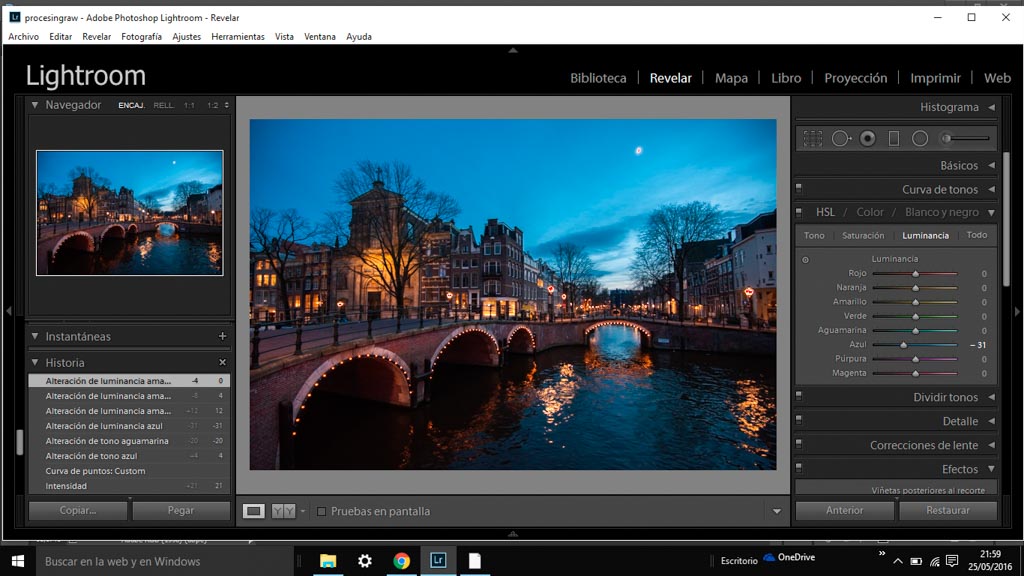1024x576 pixels.
Task: Select the Crop Overlay tool
Action: pos(812,139)
